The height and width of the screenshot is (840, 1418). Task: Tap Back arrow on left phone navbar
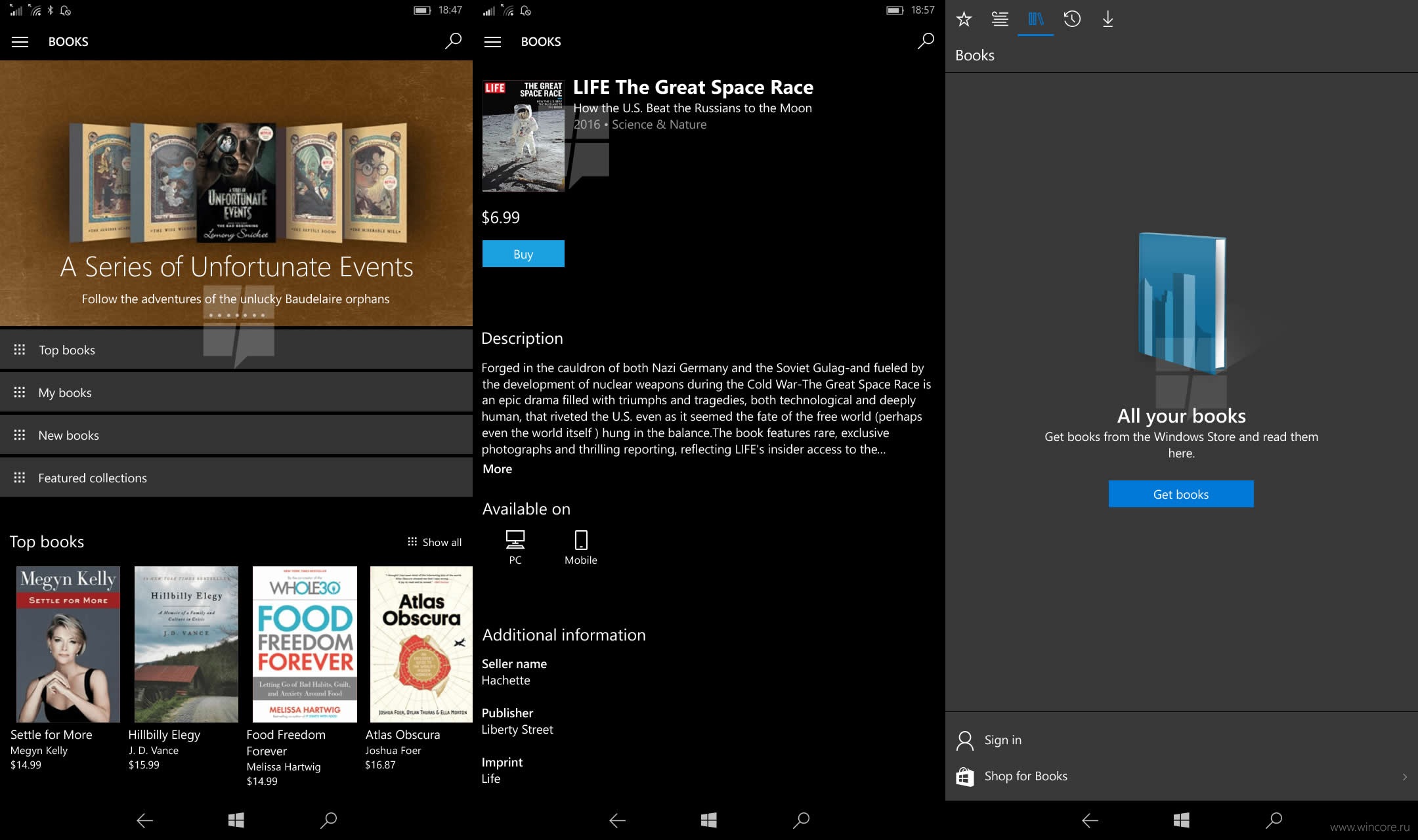[144, 820]
